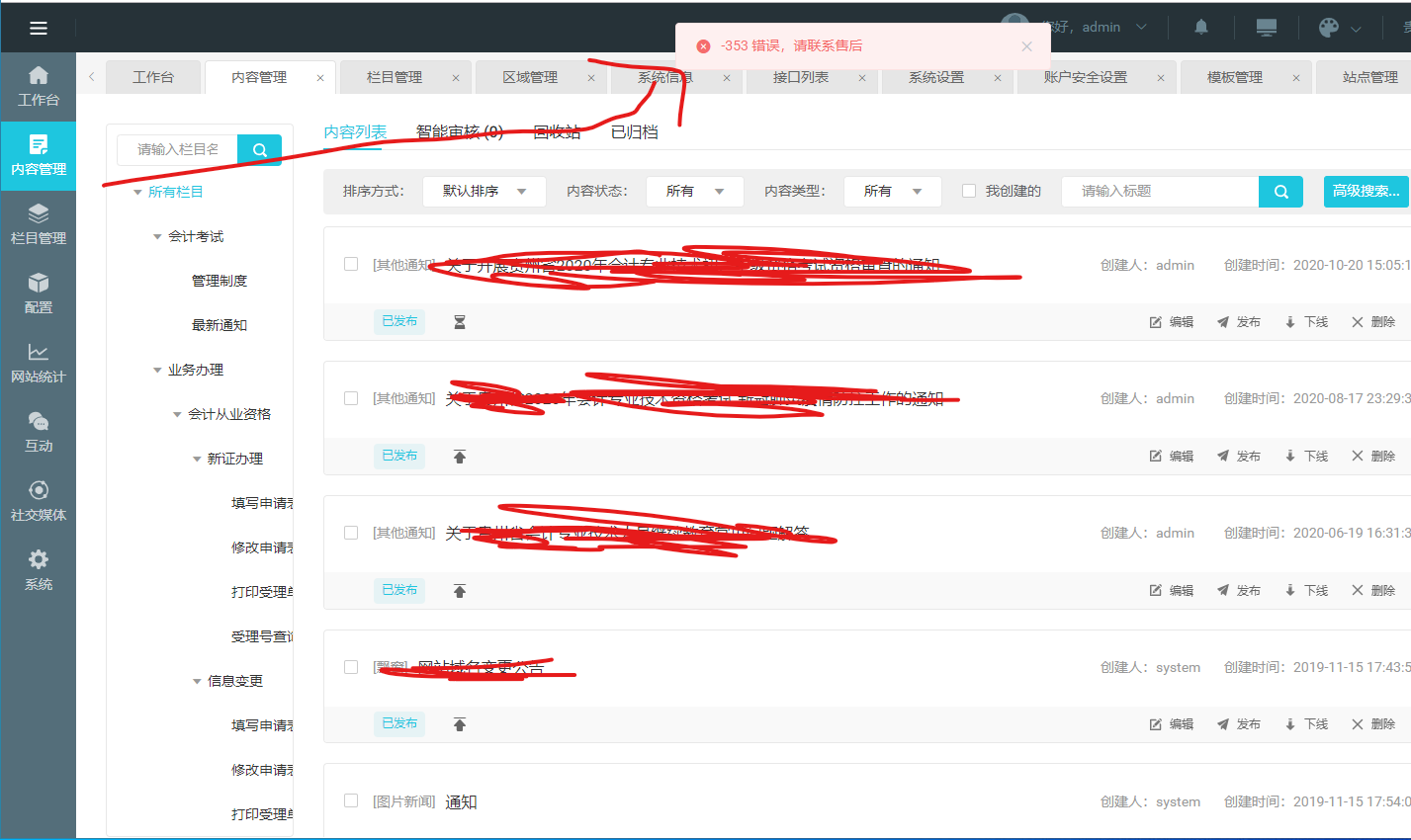The image size is (1411, 840).
Task: Open the 内容类型 dropdown
Action: point(893,192)
